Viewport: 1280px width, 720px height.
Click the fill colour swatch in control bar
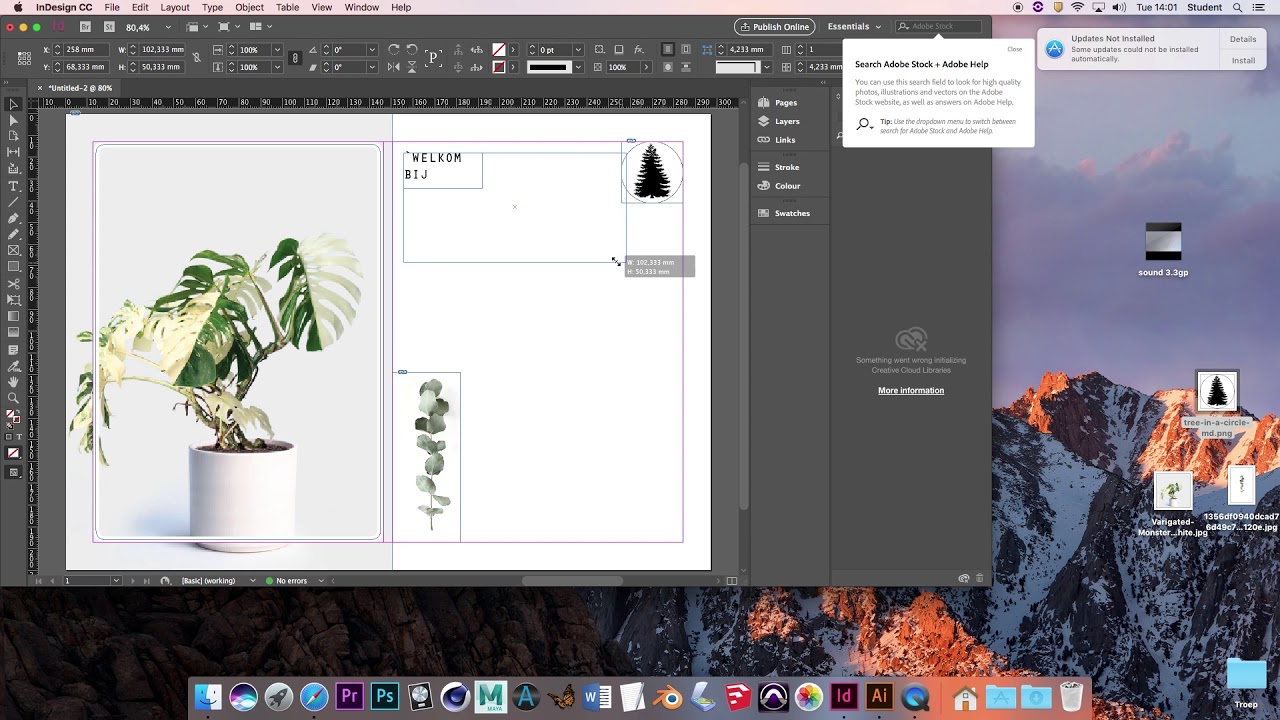point(499,49)
